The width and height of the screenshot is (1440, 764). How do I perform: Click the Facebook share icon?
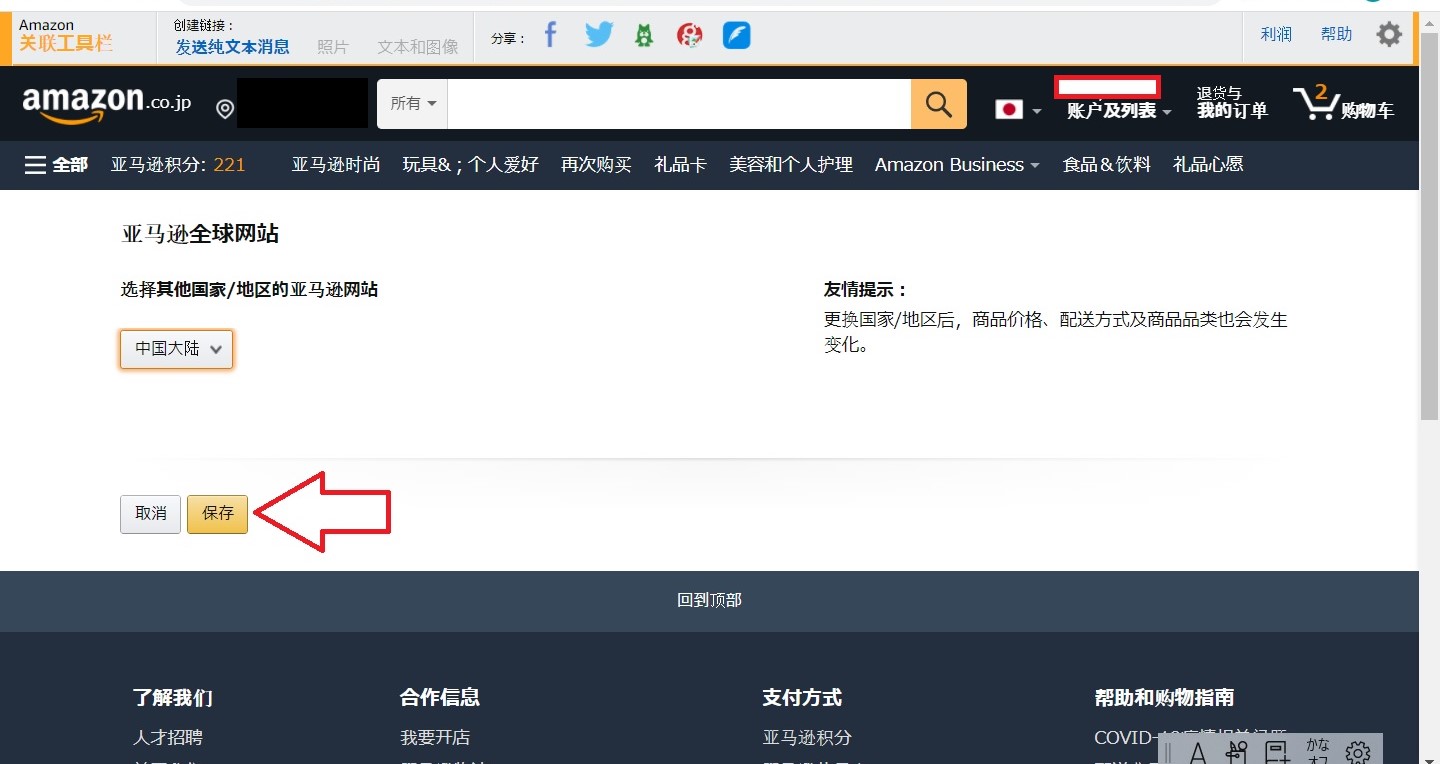(x=550, y=35)
